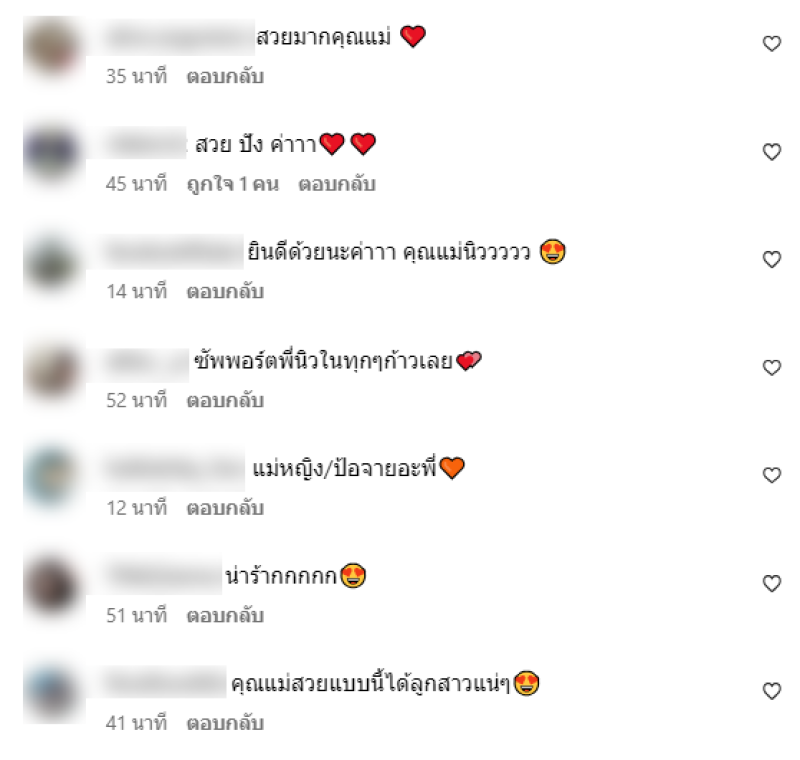Like the comment "ซัพพอร์ตพี่นิวในทุกๆก้าวเลย"
This screenshot has width=800, height=760.
coord(771,367)
